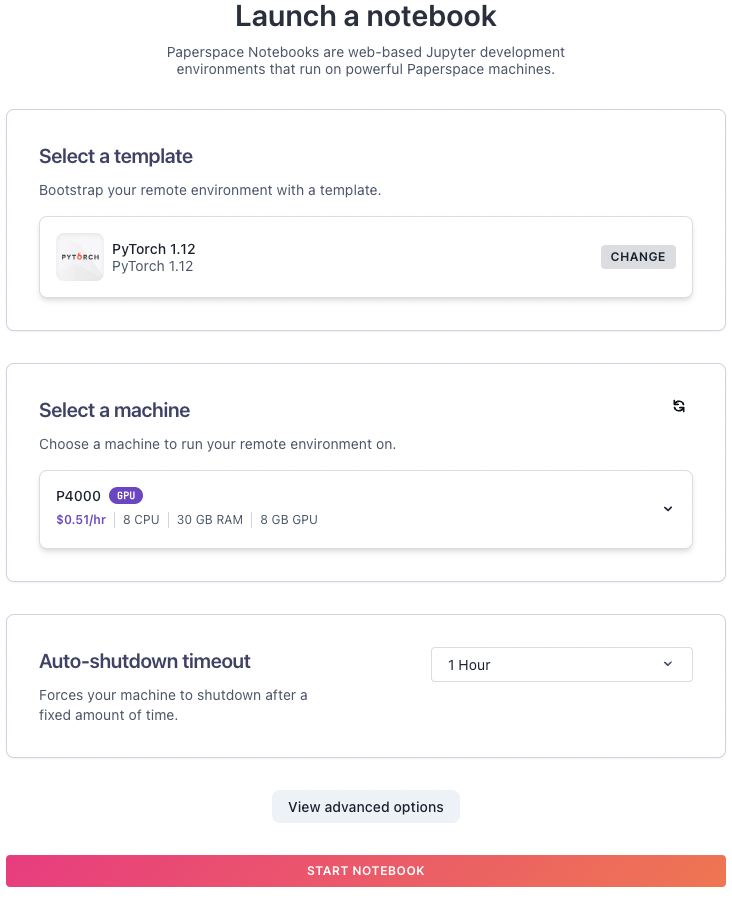Click the Select a template heading

(x=115, y=157)
